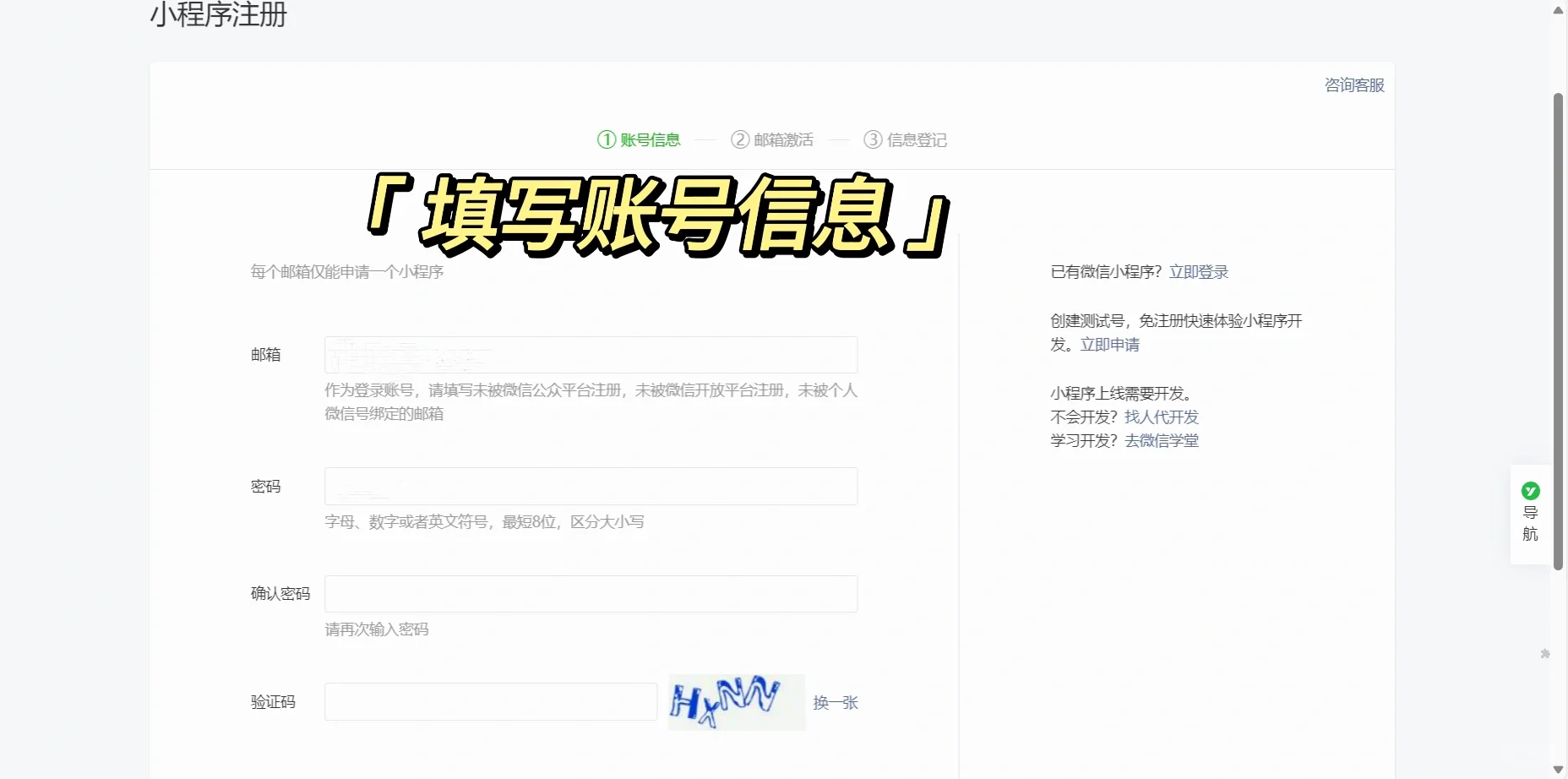1568x779 pixels.
Task: Go to 去微信学堂 learning link
Action: tap(1161, 441)
